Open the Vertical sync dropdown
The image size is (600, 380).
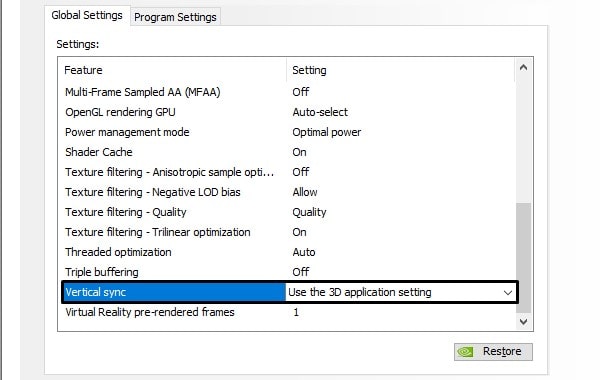508,293
